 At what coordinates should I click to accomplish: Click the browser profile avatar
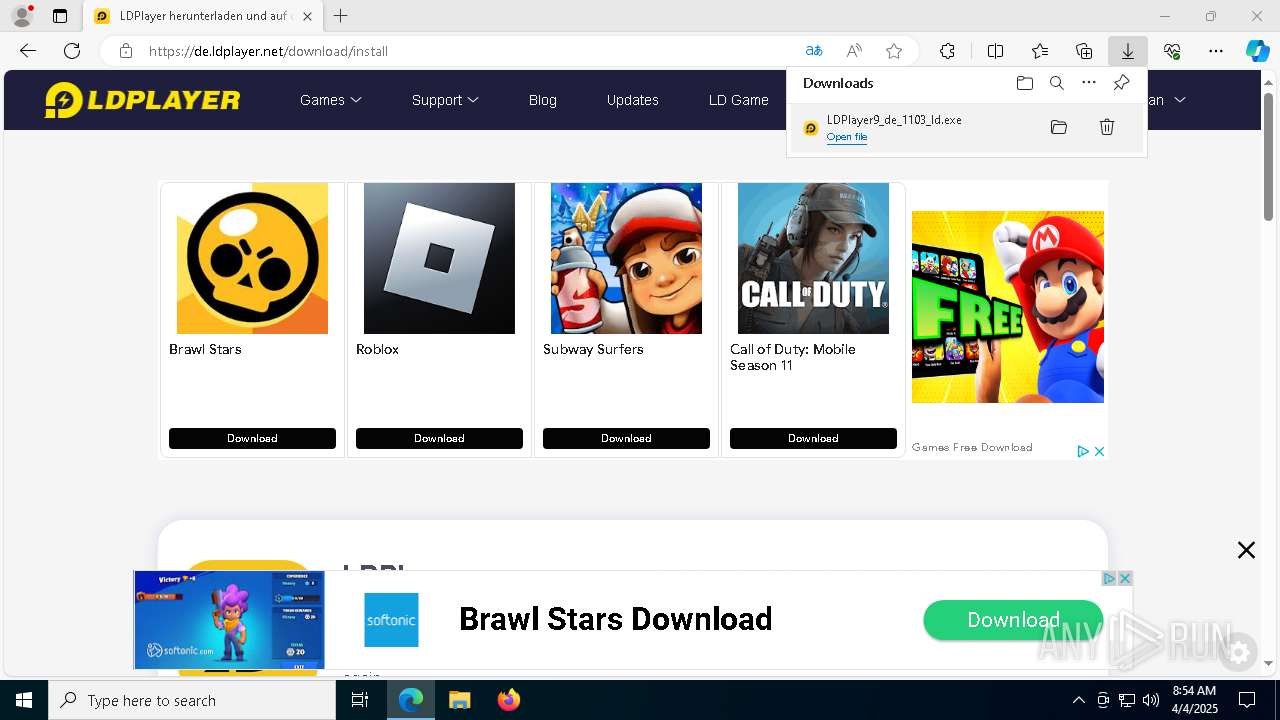(21, 16)
